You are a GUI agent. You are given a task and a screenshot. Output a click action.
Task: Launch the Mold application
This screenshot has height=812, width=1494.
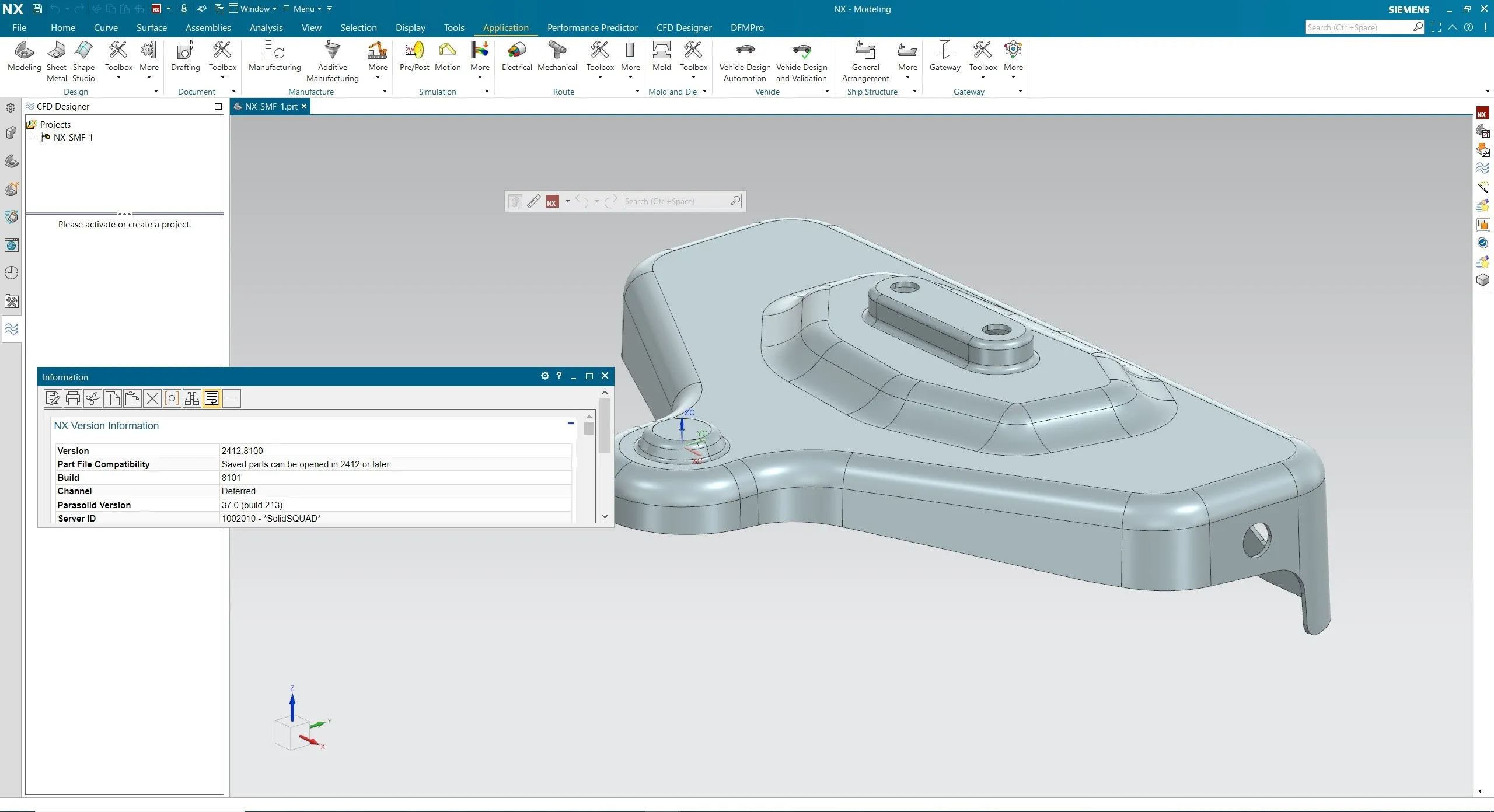[661, 57]
